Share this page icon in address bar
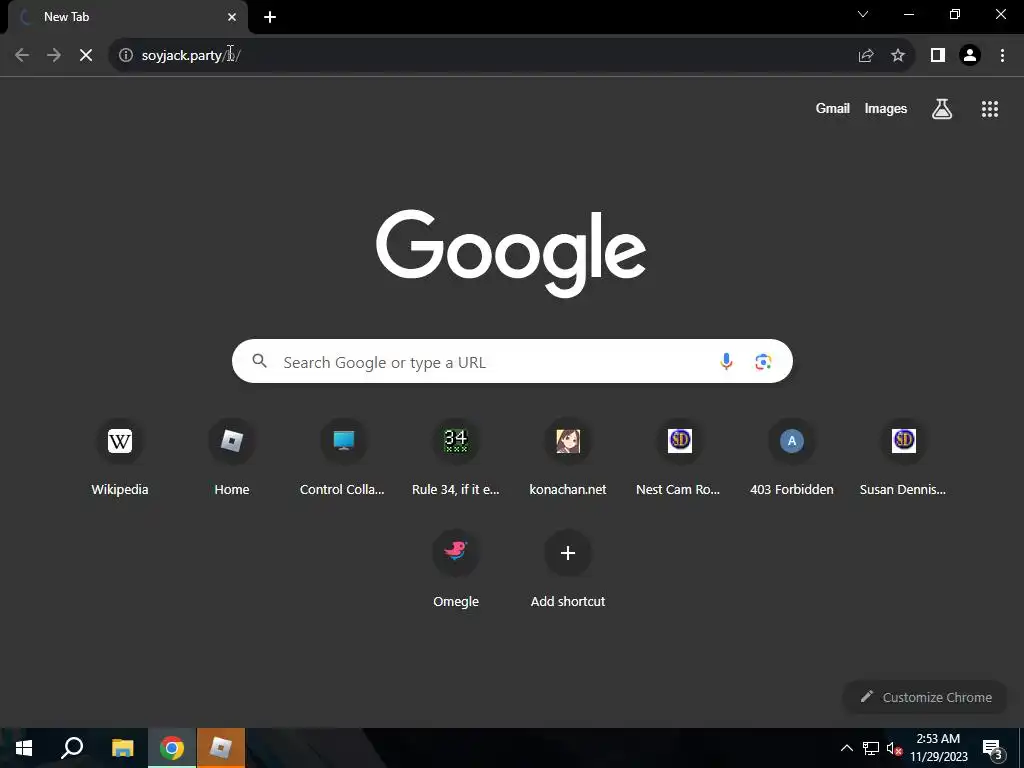The image size is (1024, 768). (866, 56)
